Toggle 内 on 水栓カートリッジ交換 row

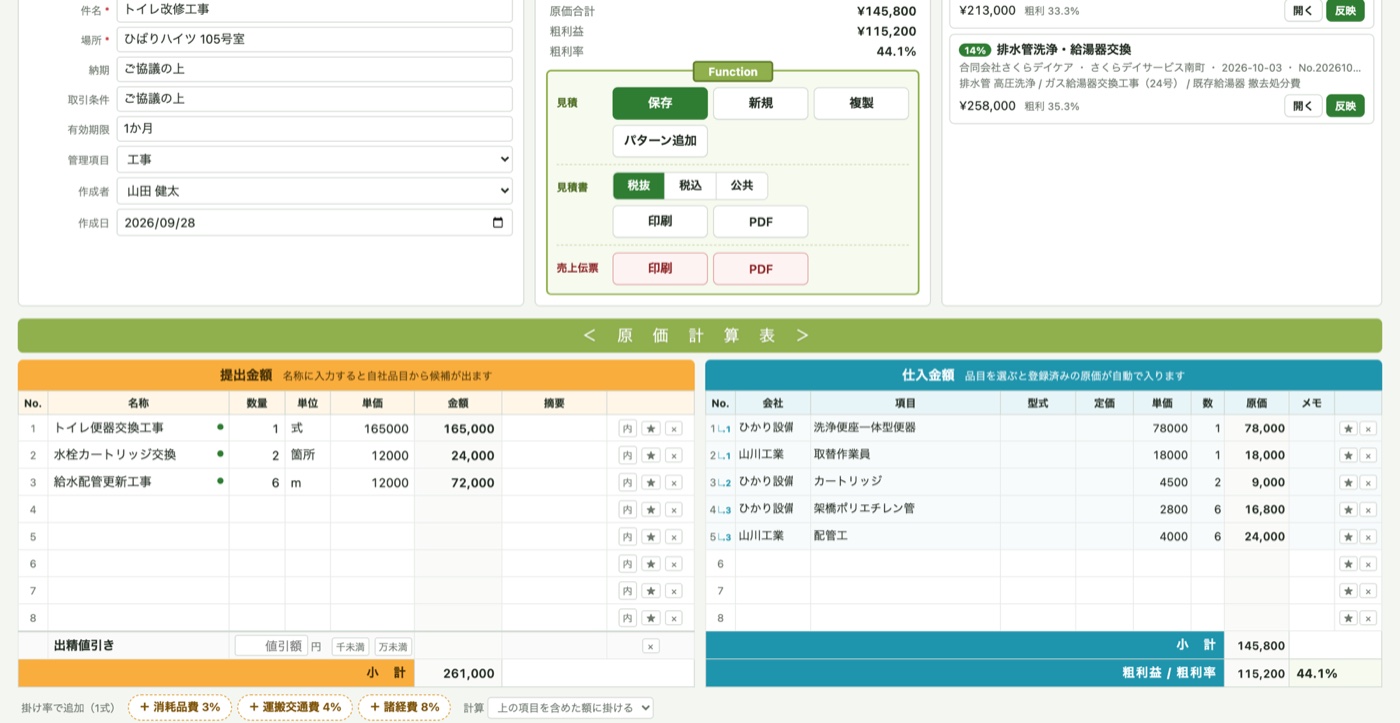627,455
